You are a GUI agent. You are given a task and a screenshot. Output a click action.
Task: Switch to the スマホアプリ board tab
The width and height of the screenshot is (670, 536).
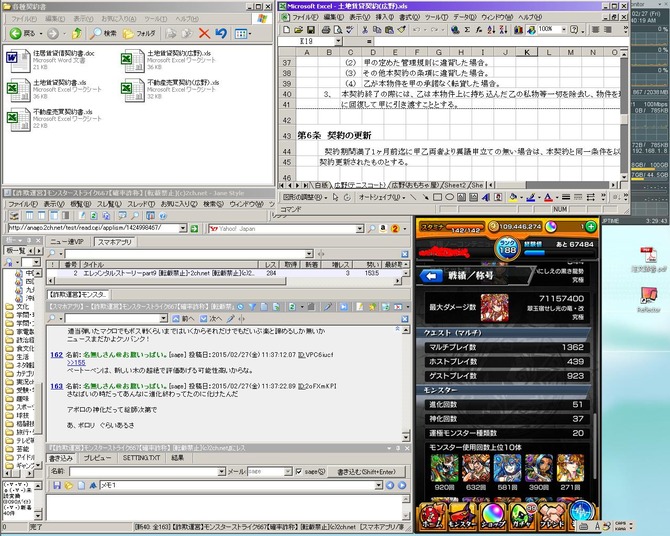point(115,242)
